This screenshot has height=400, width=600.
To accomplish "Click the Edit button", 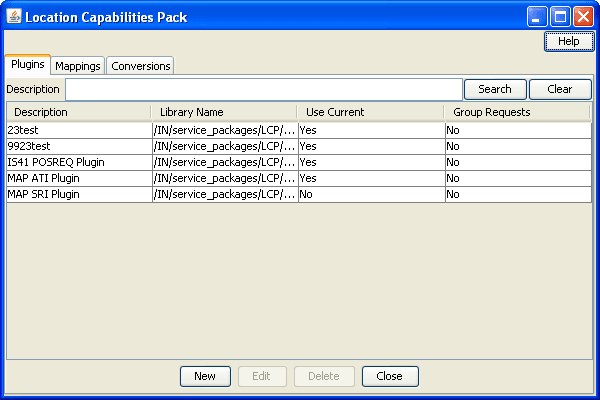I will (x=262, y=376).
